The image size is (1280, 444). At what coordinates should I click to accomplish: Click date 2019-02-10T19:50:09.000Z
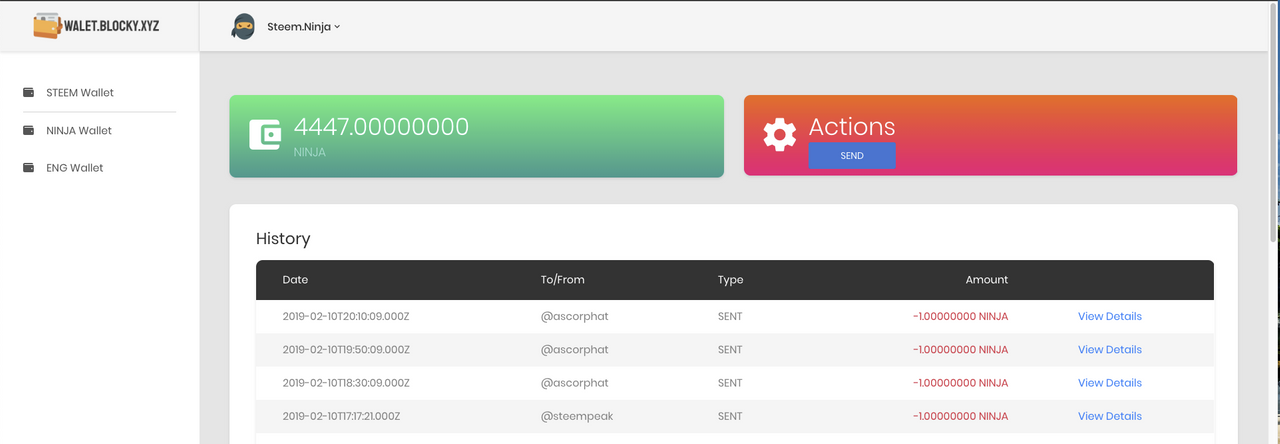pyautogui.click(x=346, y=350)
